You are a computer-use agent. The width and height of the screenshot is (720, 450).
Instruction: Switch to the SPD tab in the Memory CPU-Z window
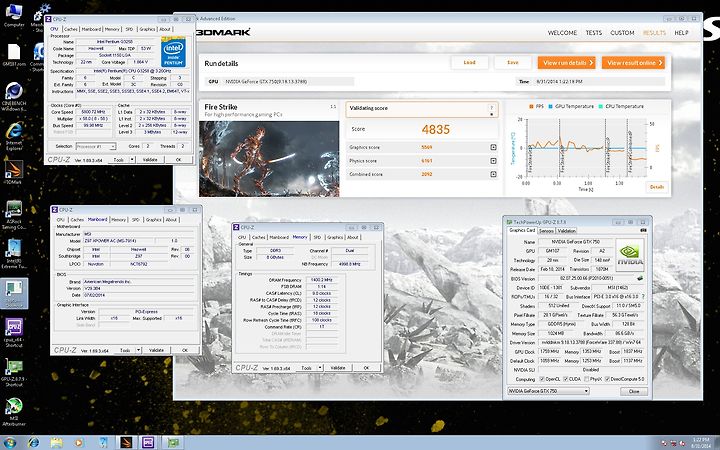point(317,237)
